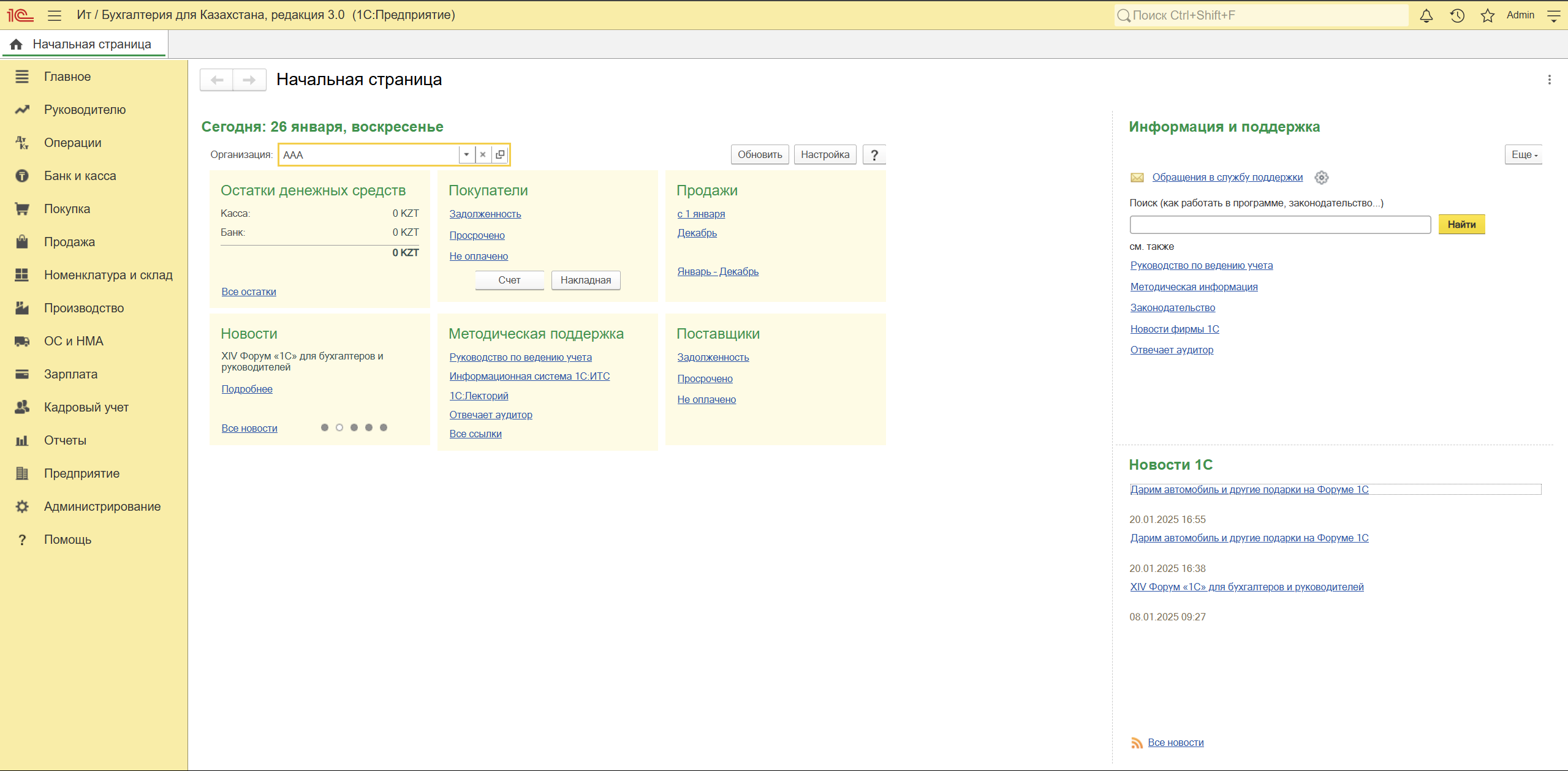Open favorites star icon
Image resolution: width=1568 pixels, height=771 pixels.
tap(1488, 15)
